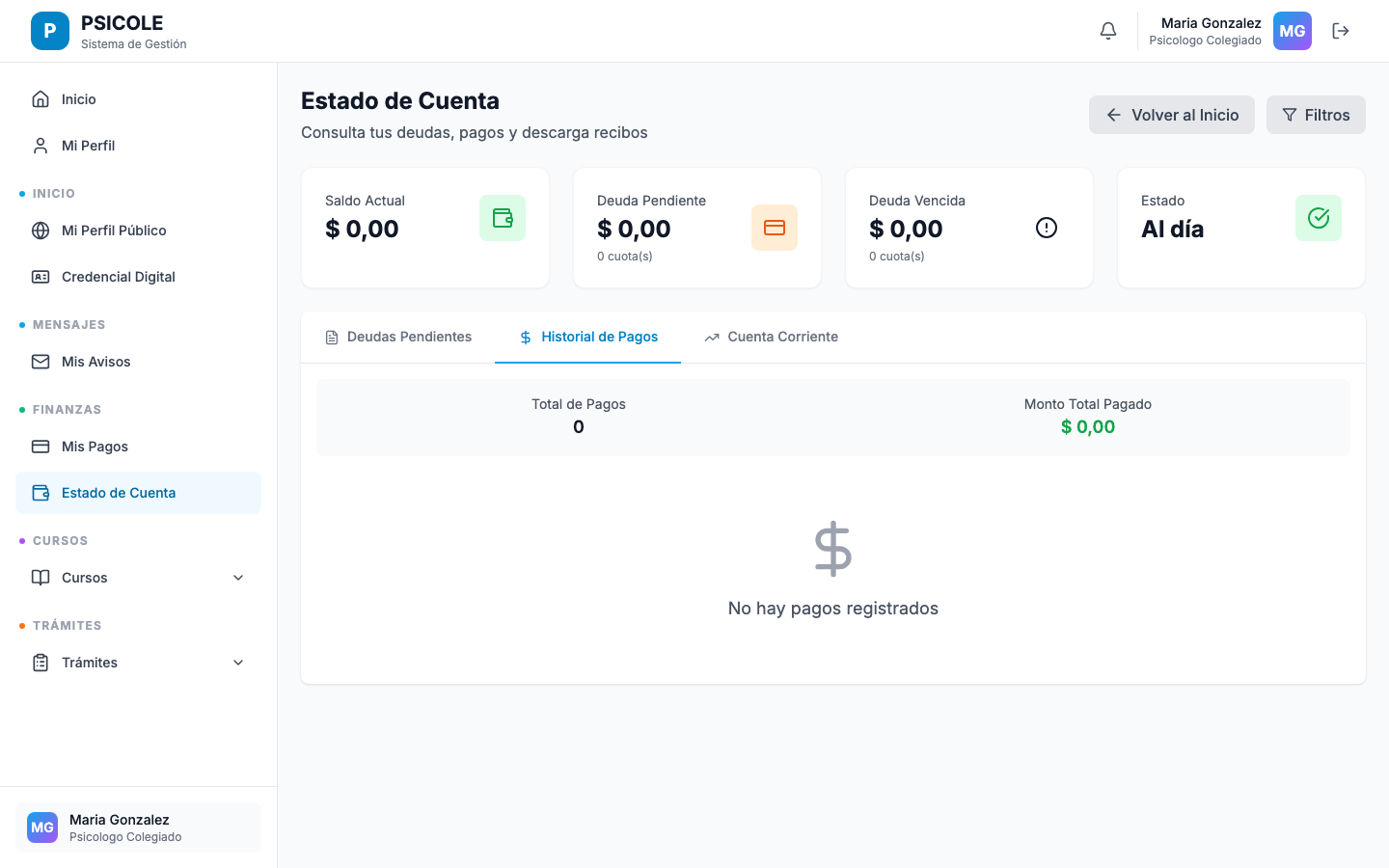Click the green Monto Total Pagado amount

coord(1088,427)
